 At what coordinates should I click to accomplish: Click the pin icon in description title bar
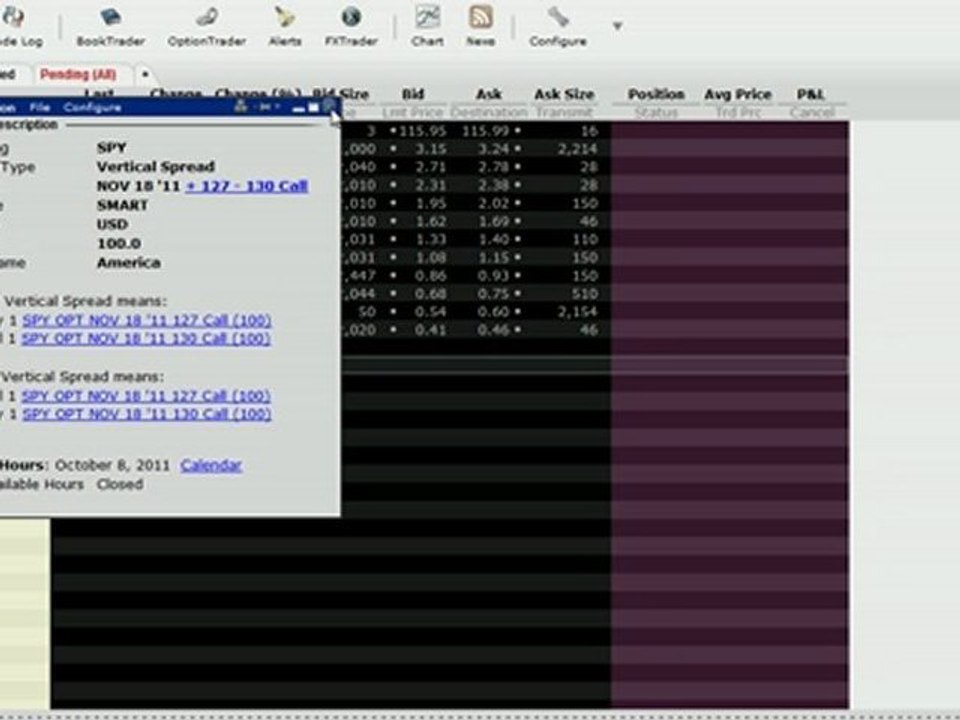pos(267,107)
